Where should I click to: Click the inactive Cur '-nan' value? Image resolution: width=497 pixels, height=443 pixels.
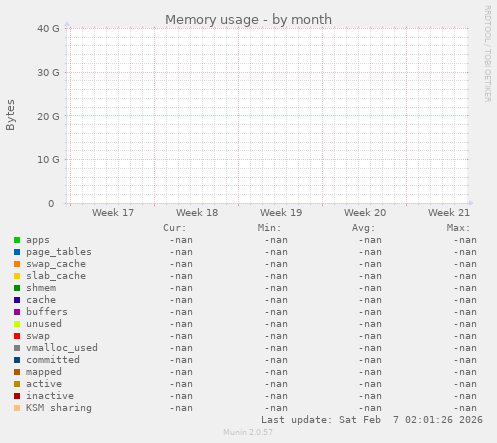[181, 396]
